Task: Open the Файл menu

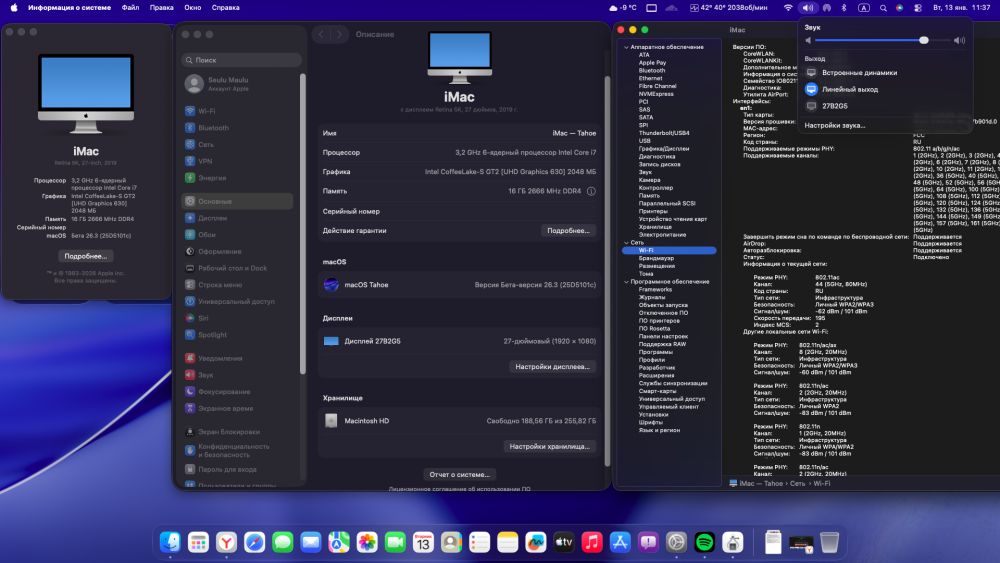Action: pos(130,8)
